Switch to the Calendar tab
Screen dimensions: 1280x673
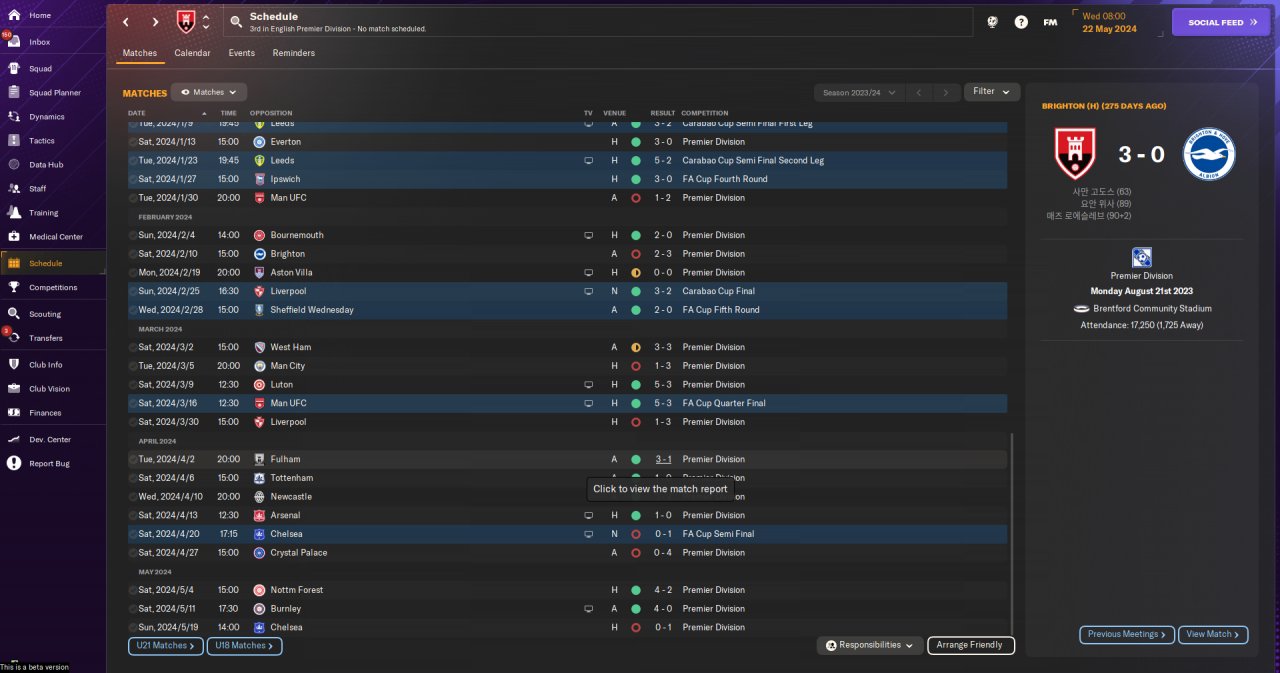192,53
